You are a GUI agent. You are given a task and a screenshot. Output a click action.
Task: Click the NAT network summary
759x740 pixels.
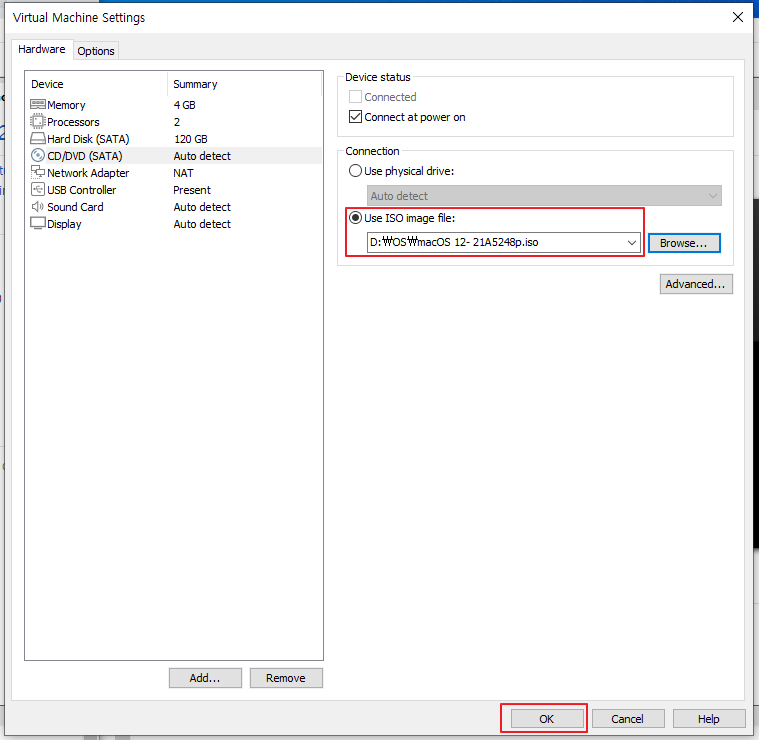[183, 173]
